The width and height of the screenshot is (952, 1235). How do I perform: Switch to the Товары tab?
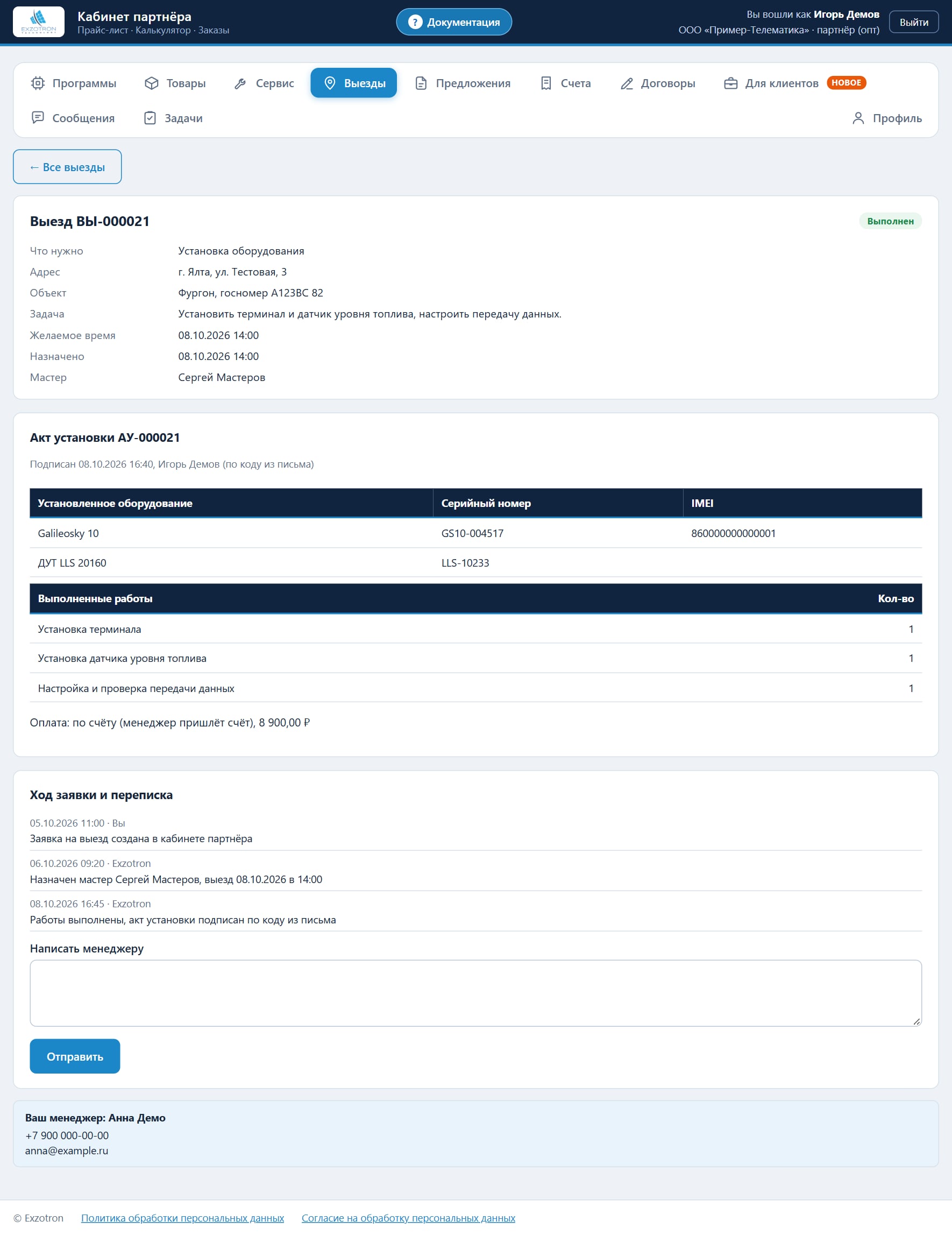[x=175, y=83]
